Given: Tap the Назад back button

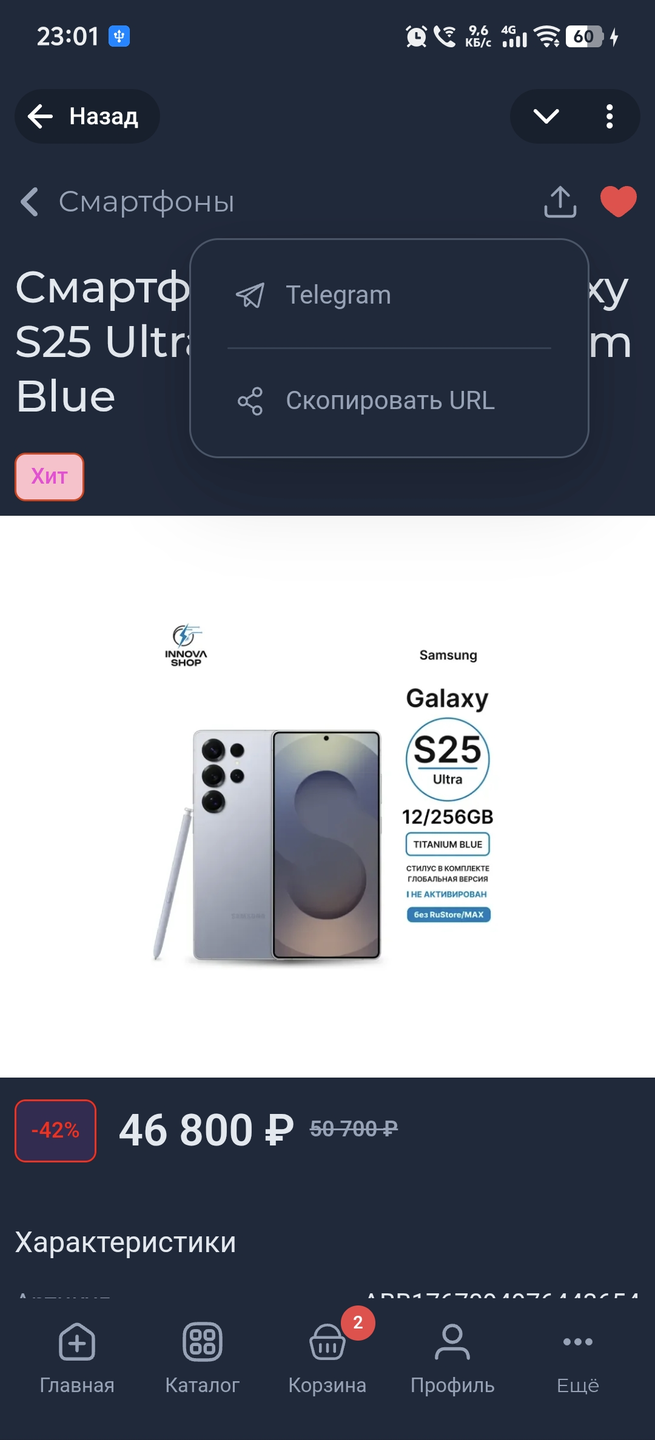Looking at the screenshot, I should click(87, 117).
